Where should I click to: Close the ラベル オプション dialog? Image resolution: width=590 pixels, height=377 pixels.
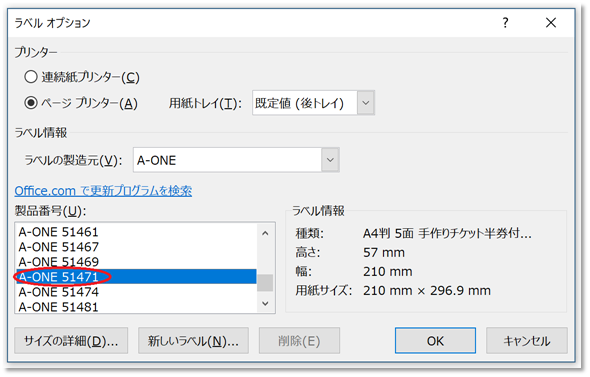[x=551, y=23]
